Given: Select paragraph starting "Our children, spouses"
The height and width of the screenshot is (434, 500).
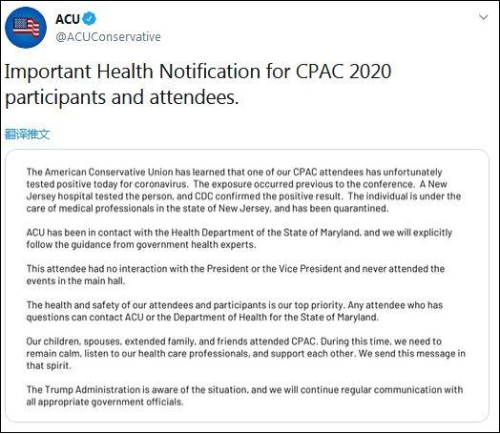Looking at the screenshot, I should pyautogui.click(x=246, y=353).
